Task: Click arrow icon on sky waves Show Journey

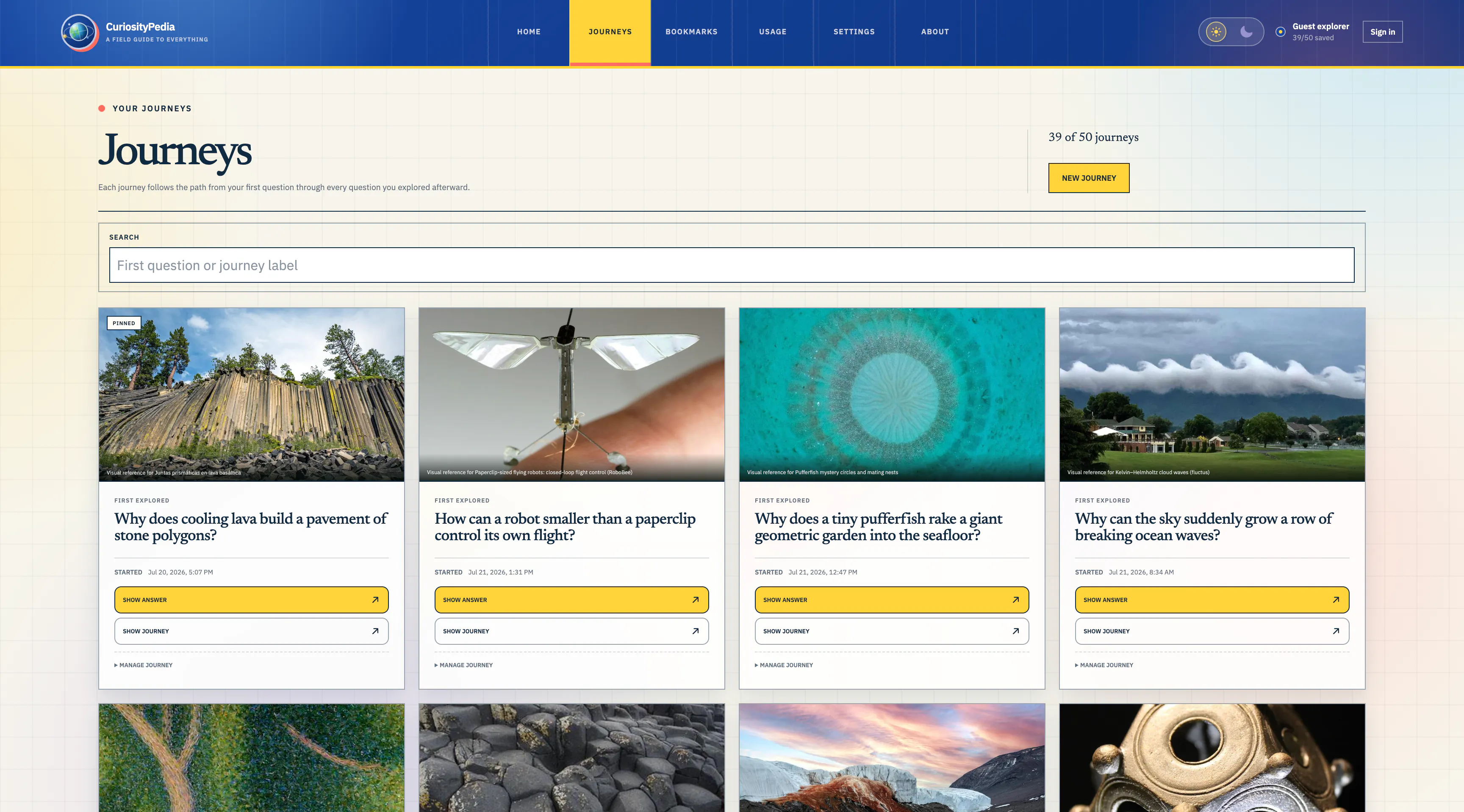Action: click(1336, 631)
